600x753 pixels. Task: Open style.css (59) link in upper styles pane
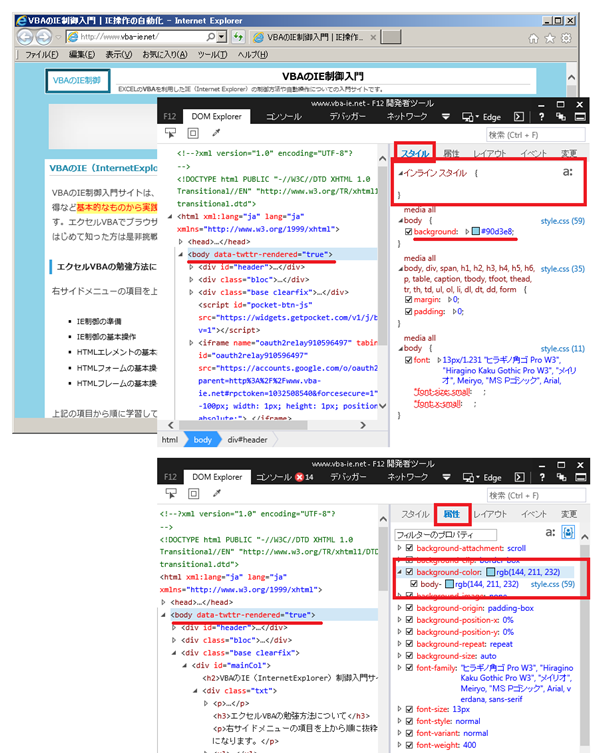click(x=563, y=221)
